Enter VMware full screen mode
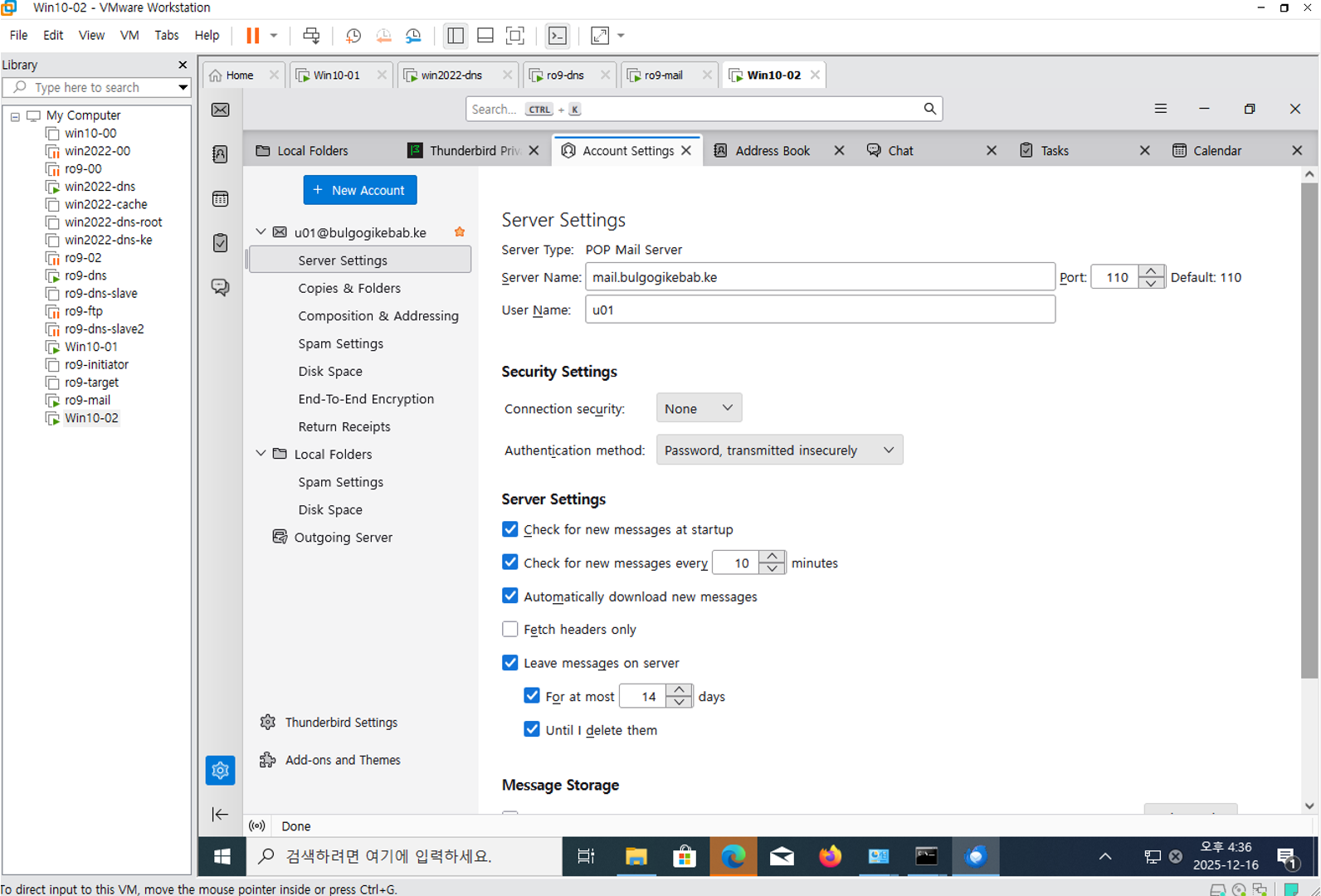 tap(515, 36)
